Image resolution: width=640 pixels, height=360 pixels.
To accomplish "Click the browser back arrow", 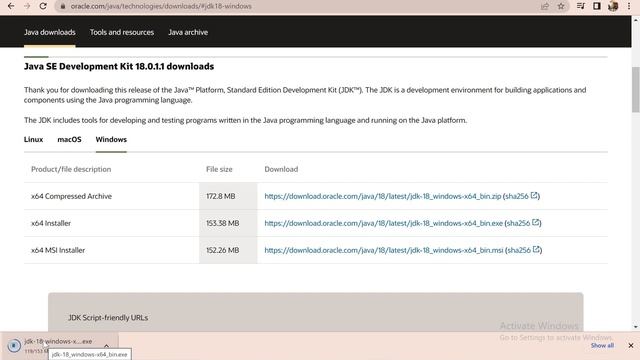I will tap(11, 6).
